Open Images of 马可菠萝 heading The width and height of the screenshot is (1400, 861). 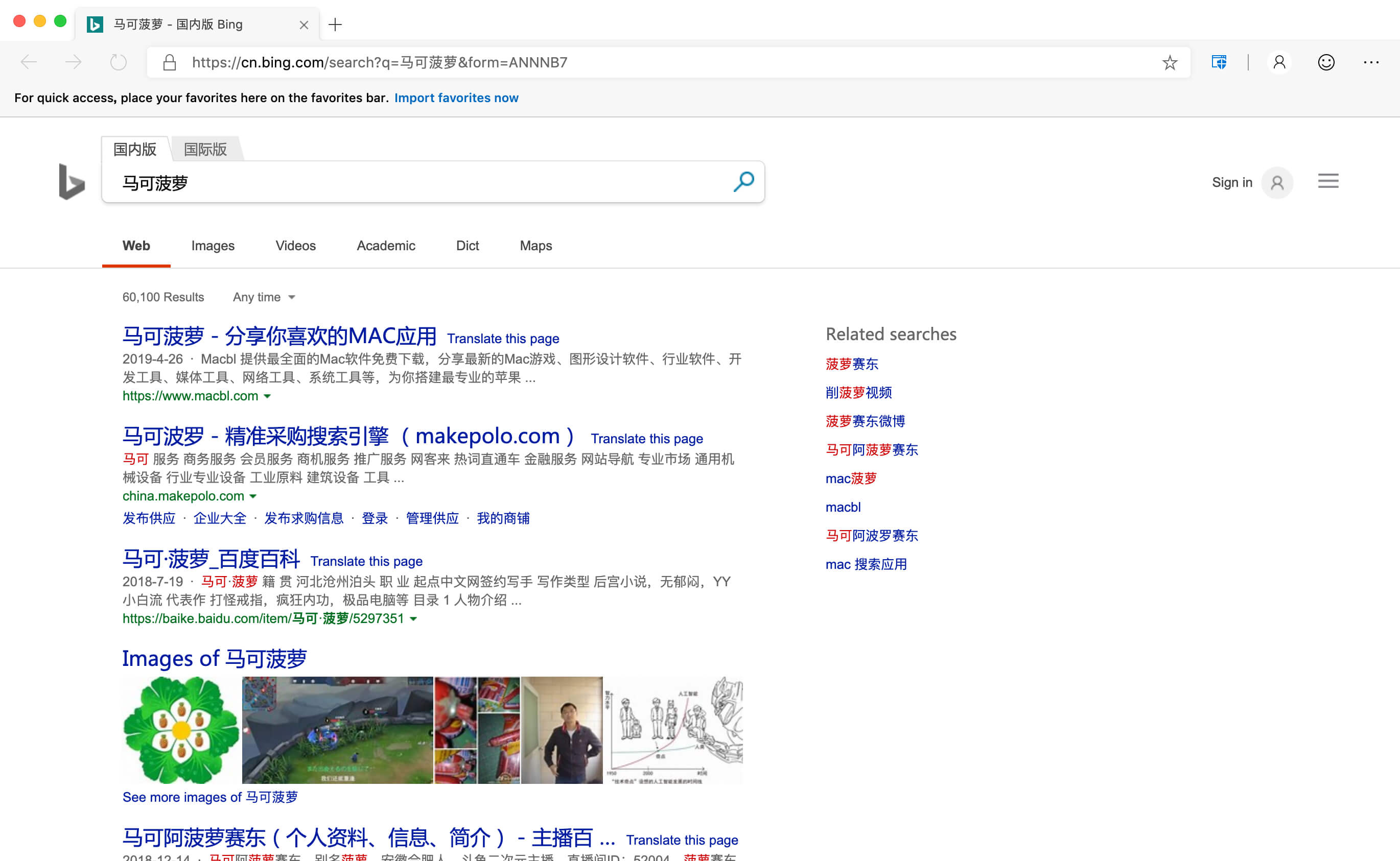(x=214, y=659)
